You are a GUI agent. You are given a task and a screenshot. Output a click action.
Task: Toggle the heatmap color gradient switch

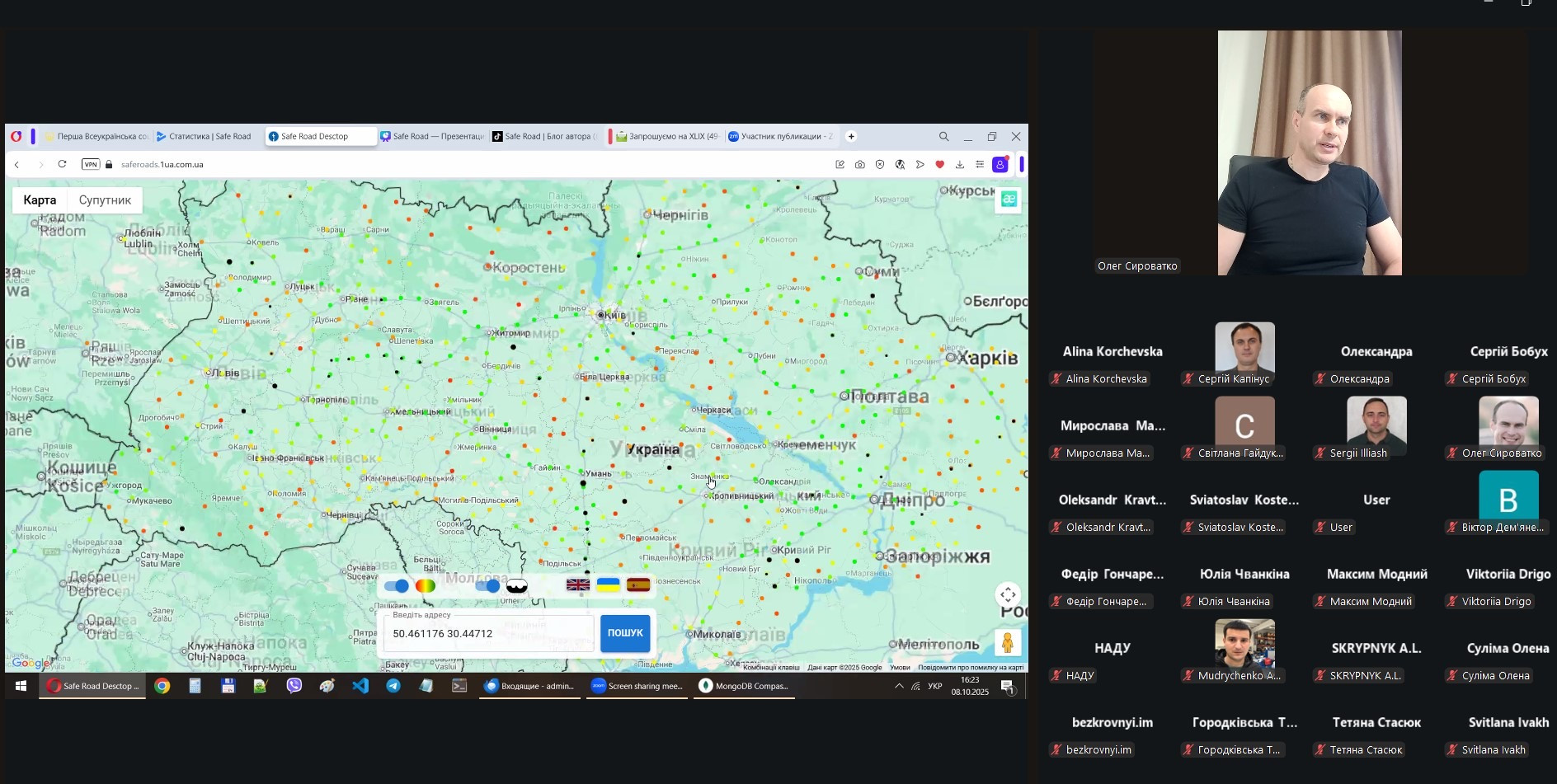[397, 586]
